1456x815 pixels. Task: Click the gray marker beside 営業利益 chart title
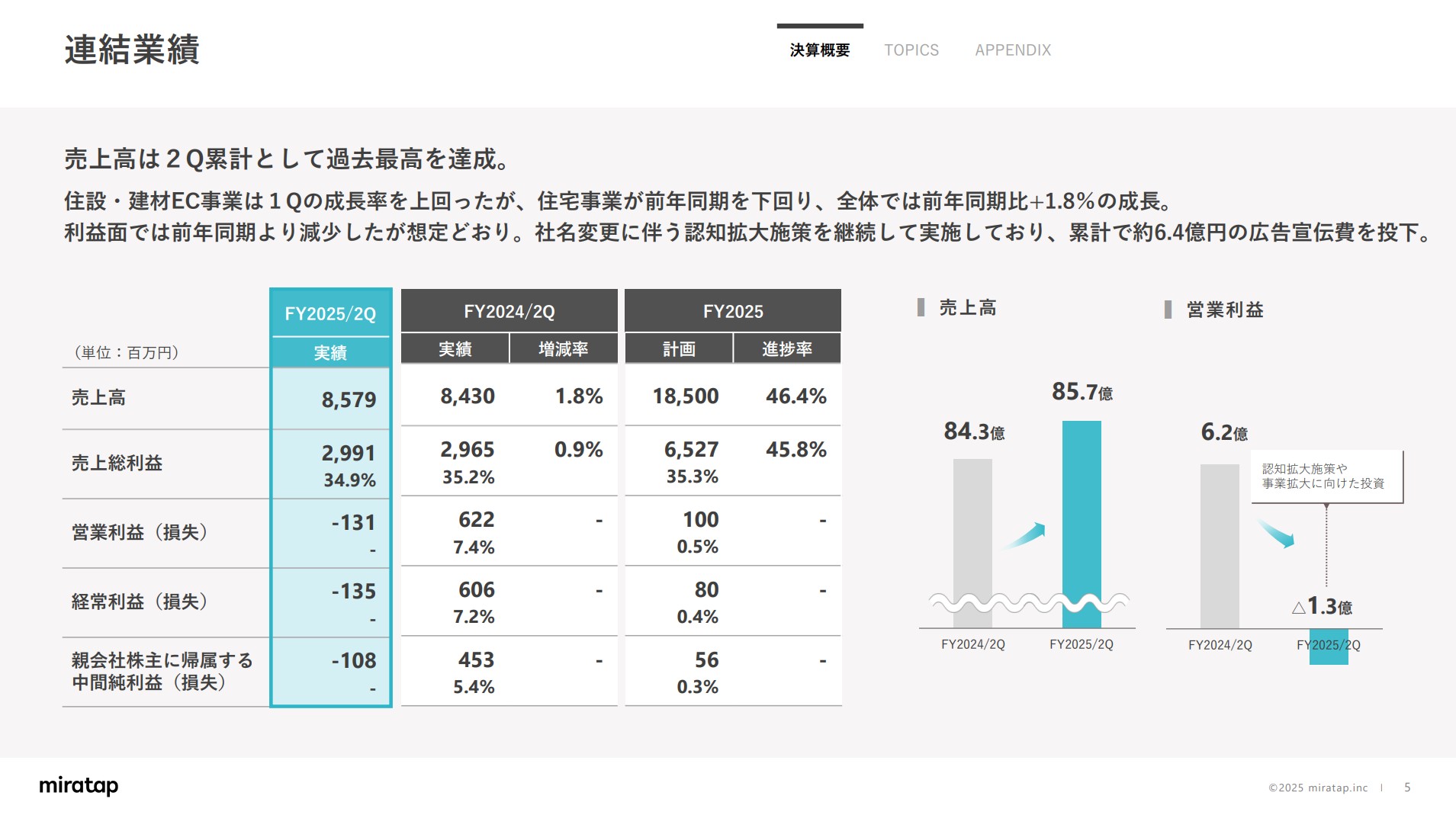(1168, 310)
